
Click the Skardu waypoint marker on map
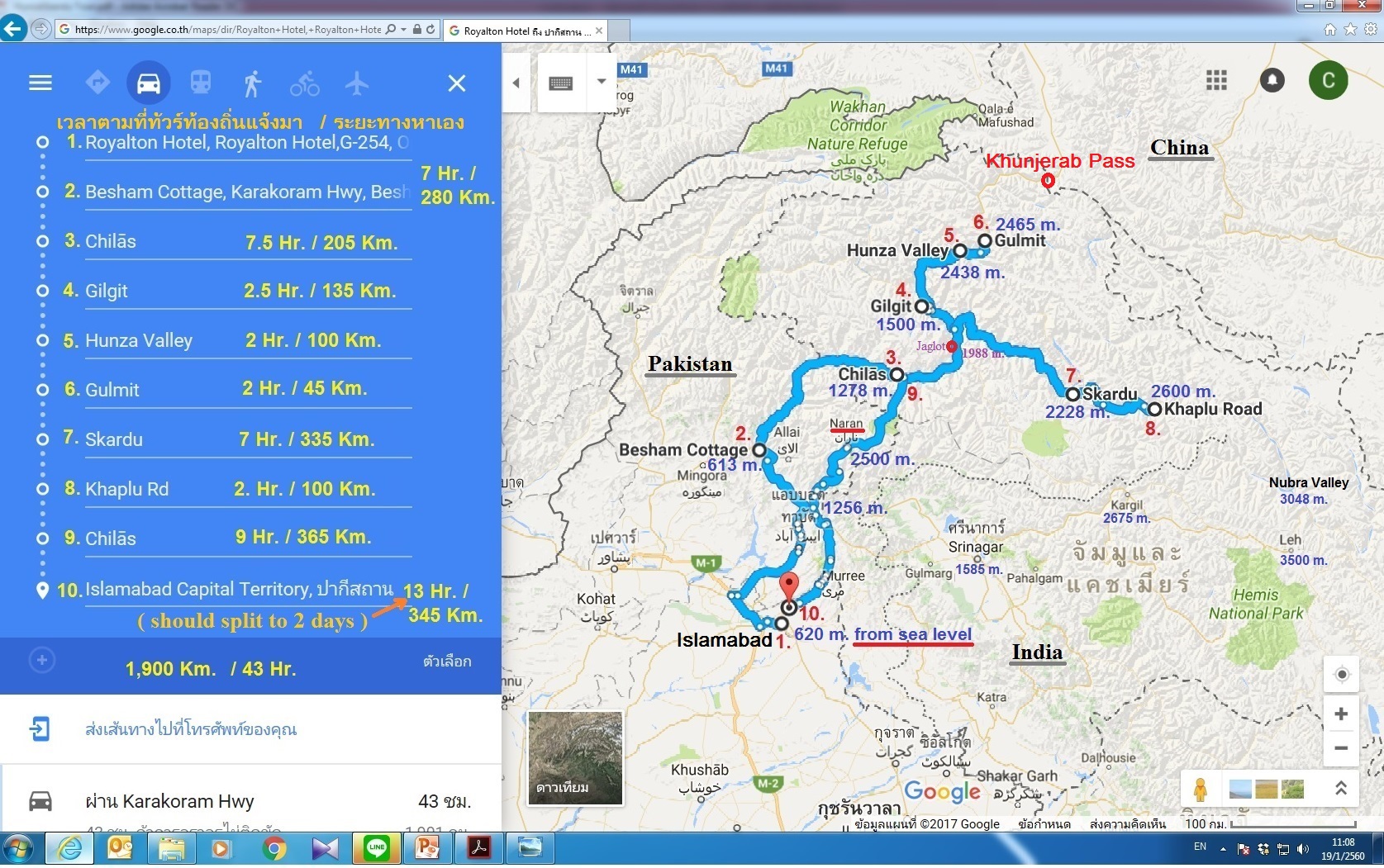pyautogui.click(x=1072, y=394)
